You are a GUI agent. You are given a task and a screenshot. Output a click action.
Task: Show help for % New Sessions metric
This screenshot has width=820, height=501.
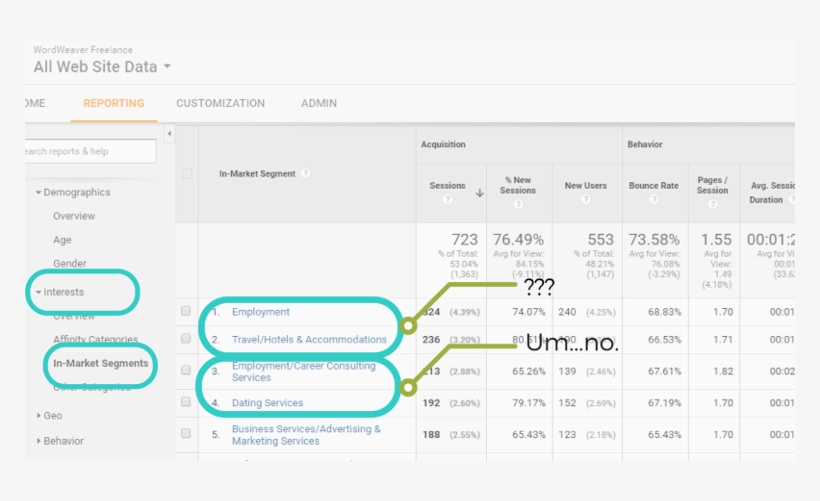tap(518, 204)
